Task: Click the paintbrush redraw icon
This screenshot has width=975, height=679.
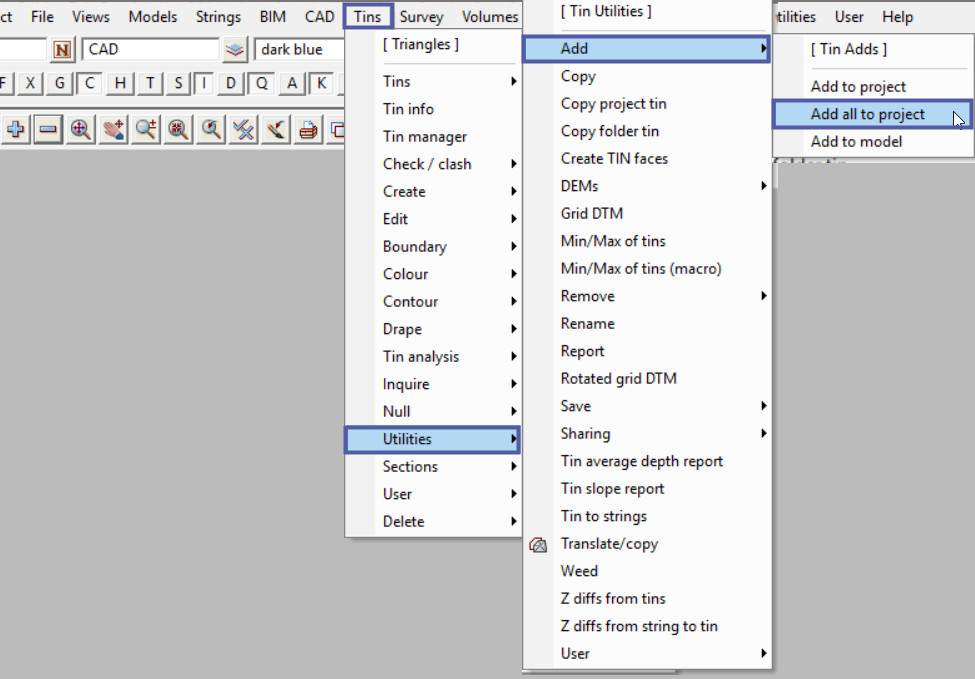Action: (276, 129)
